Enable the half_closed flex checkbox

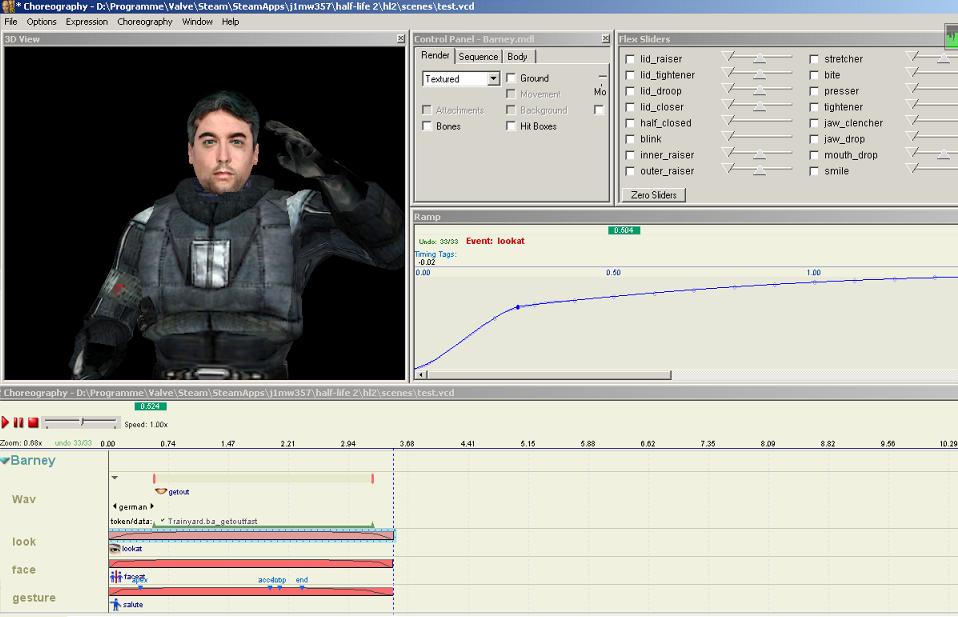(630, 123)
